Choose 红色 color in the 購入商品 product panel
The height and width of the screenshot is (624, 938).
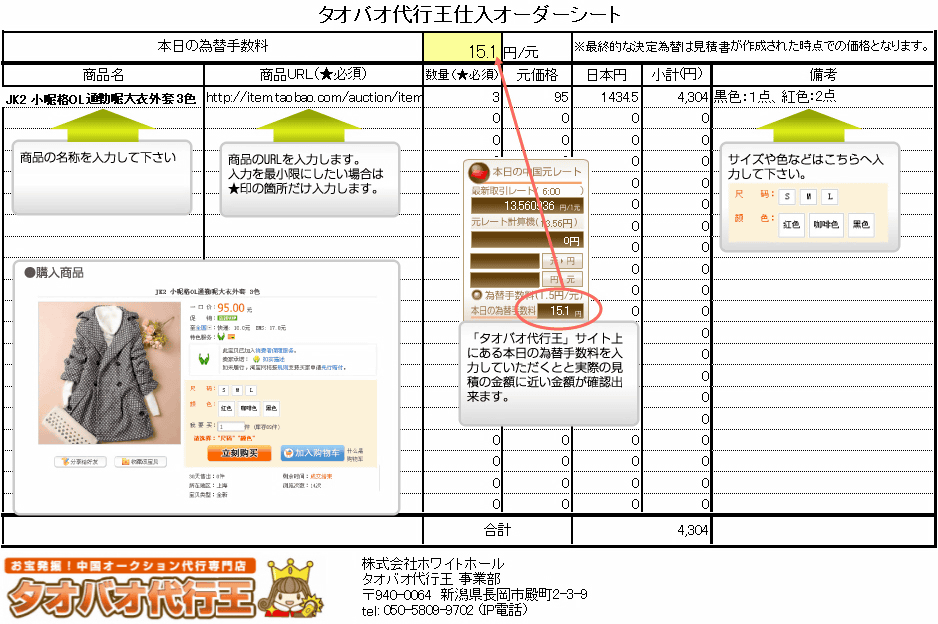click(x=226, y=409)
